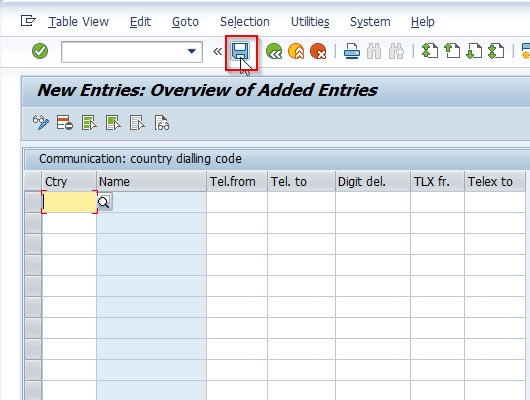This screenshot has width=530, height=400.
Task: Click the First Page navigation icon
Action: coord(430,52)
